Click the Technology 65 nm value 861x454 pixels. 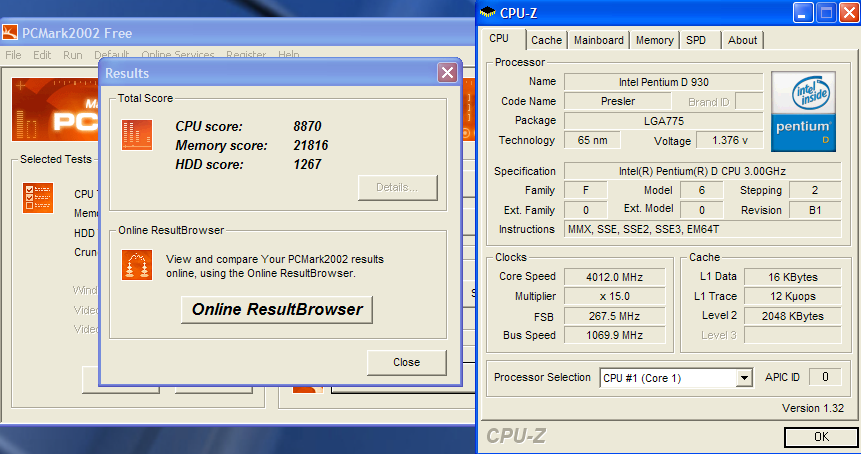tap(592, 140)
